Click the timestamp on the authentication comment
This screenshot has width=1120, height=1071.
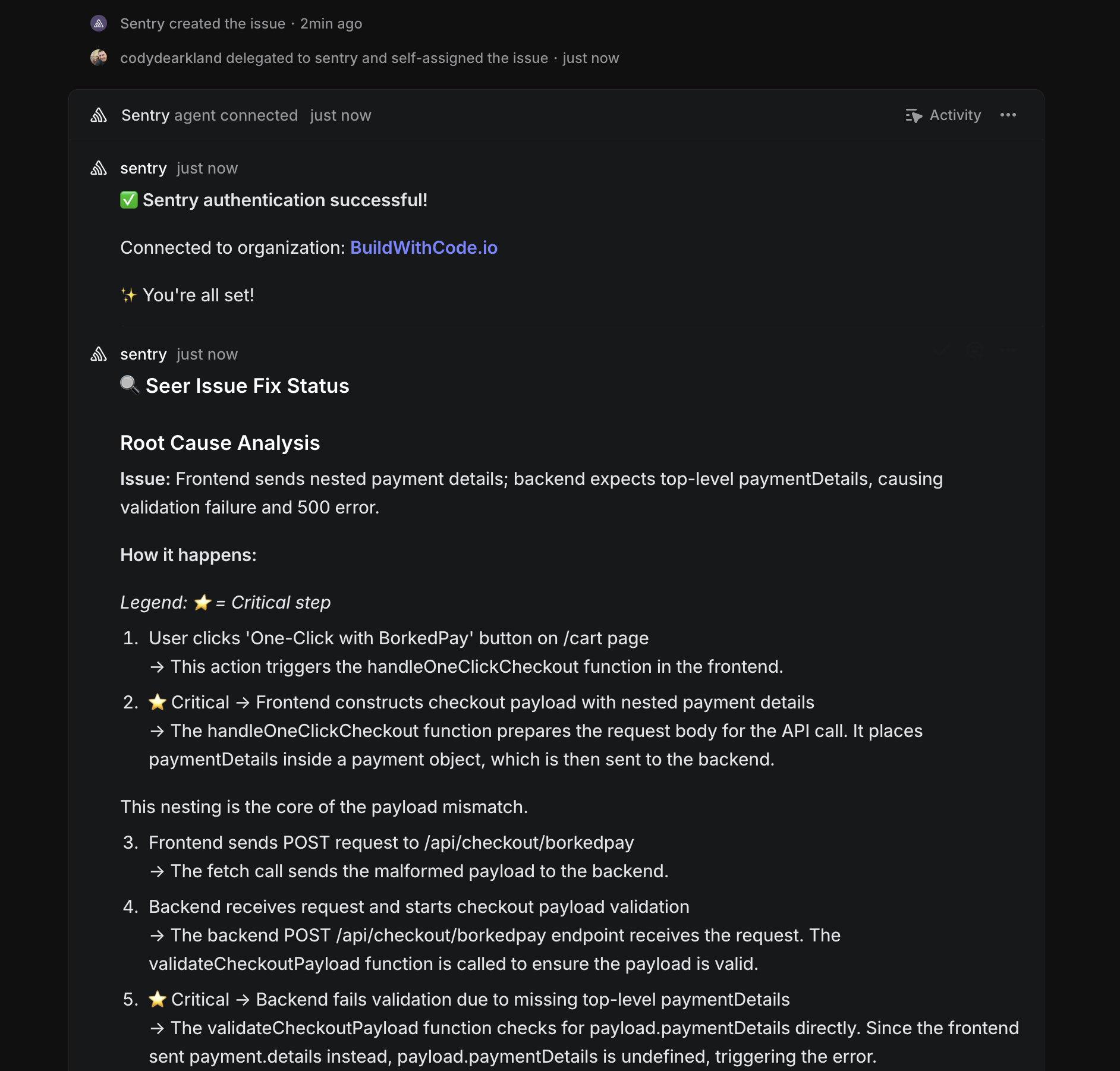[207, 168]
